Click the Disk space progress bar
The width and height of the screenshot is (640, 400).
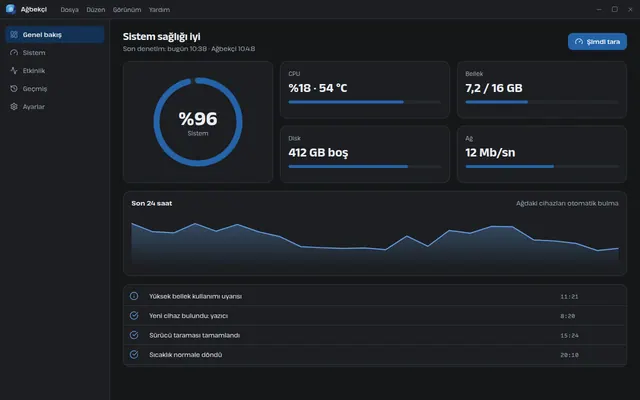(x=364, y=167)
